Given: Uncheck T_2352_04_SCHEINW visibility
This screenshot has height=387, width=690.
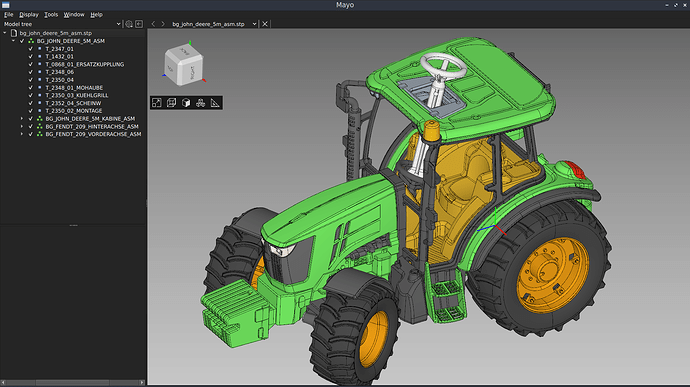Looking at the screenshot, I should coord(31,103).
